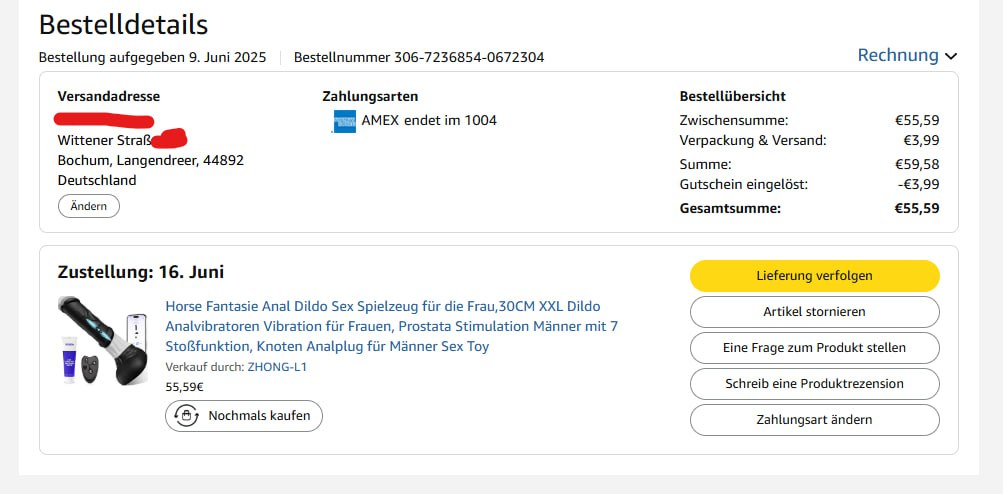This screenshot has width=1003, height=494.
Task: Open the product thumbnail image
Action: pyautogui.click(x=102, y=340)
